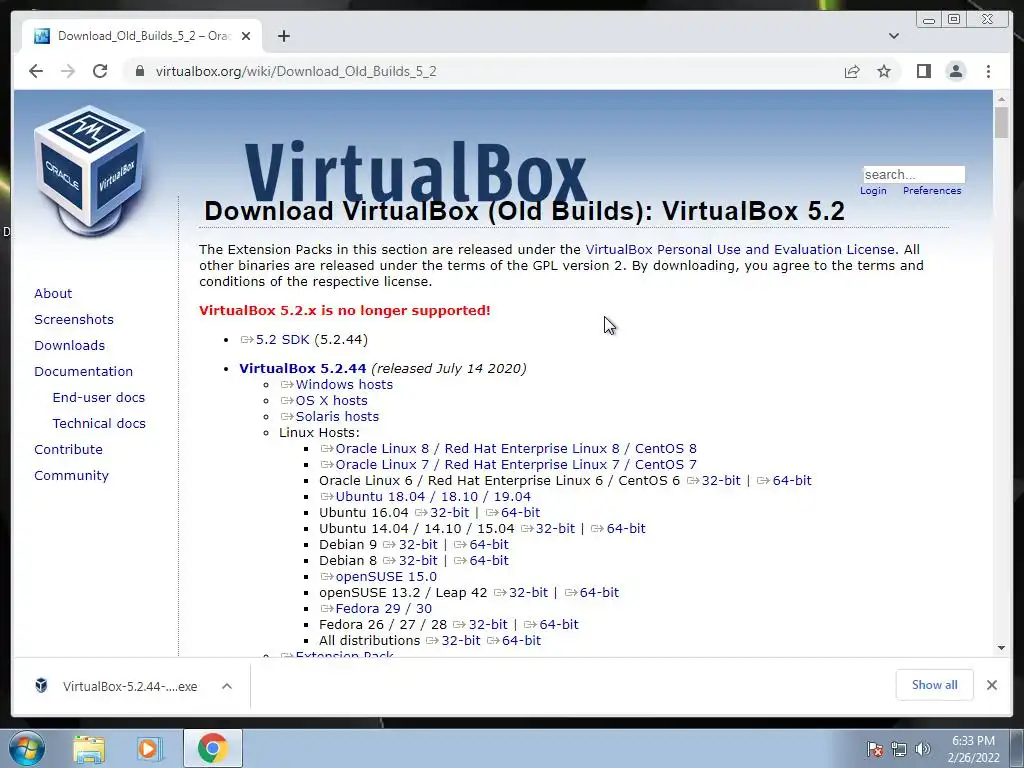Open the openSUSE 15.0 link
The width and height of the screenshot is (1024, 768).
click(386, 577)
